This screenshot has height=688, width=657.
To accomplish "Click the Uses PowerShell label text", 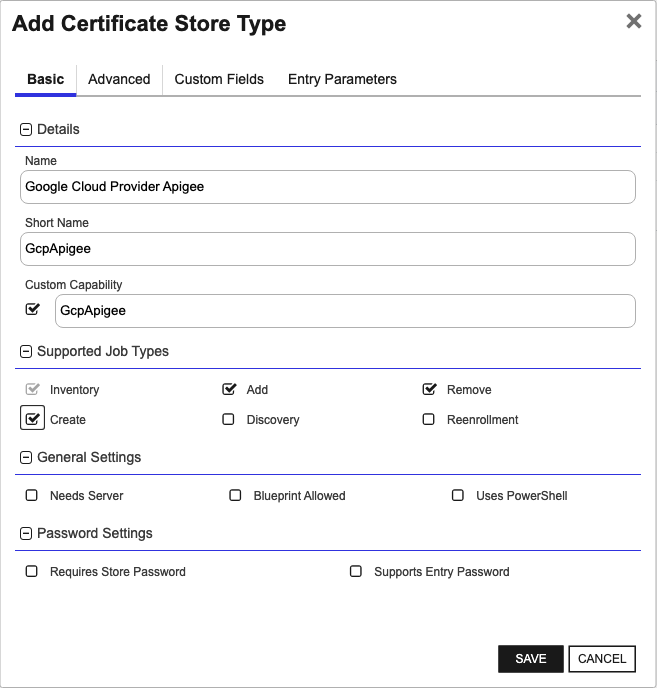I will click(x=522, y=496).
